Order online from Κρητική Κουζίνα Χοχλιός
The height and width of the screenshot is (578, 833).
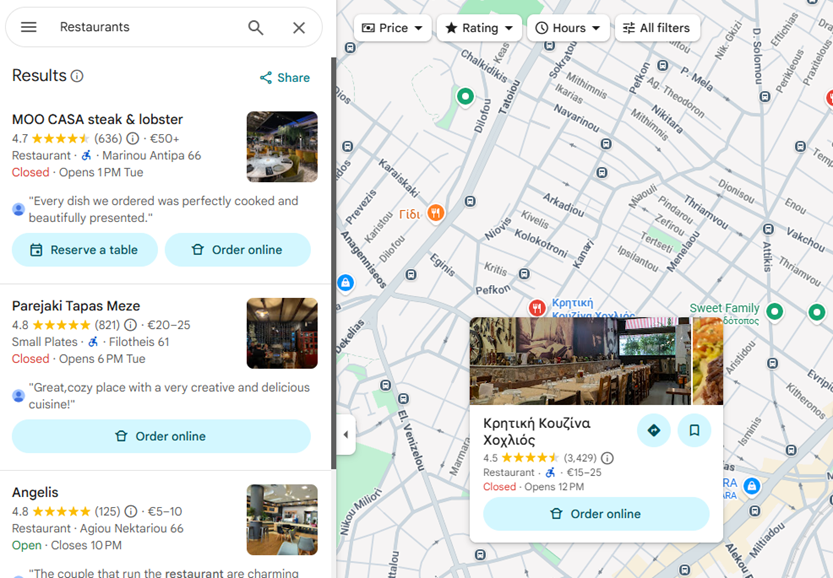596,514
